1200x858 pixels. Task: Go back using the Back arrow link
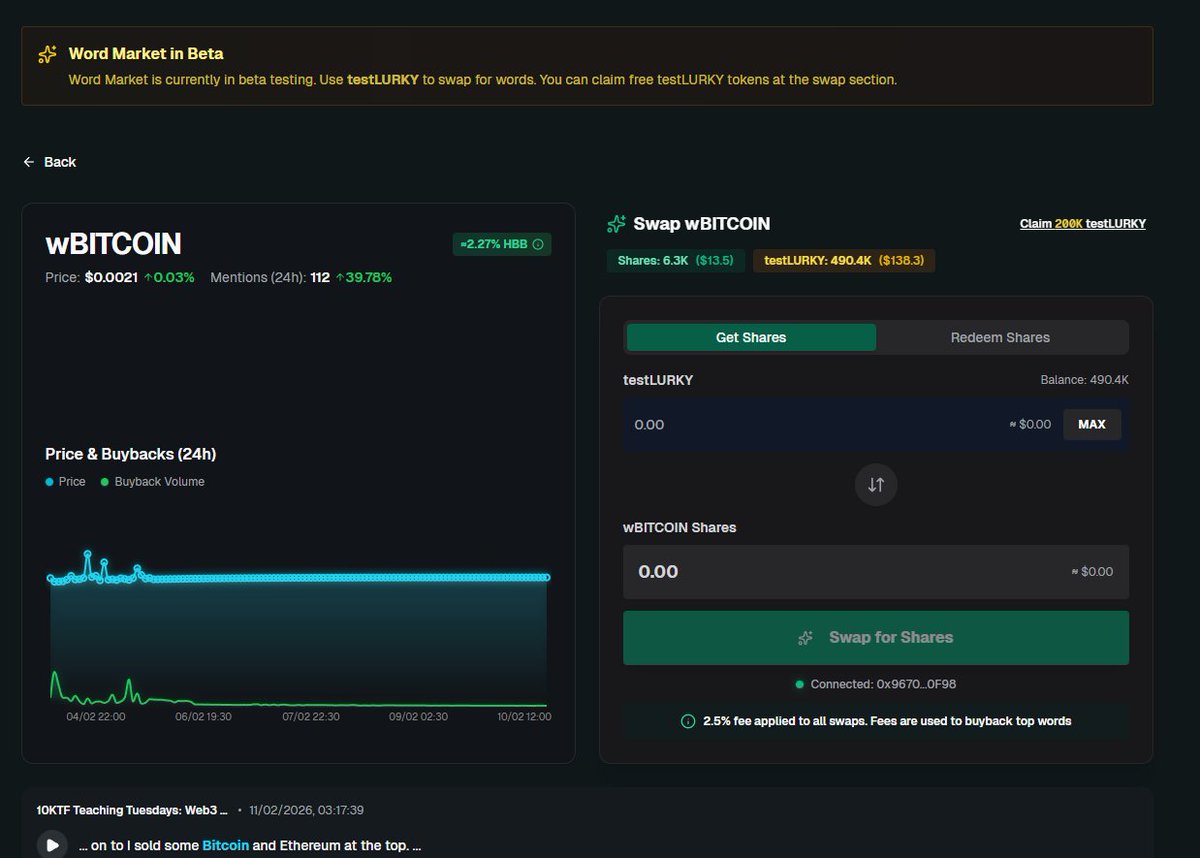50,162
